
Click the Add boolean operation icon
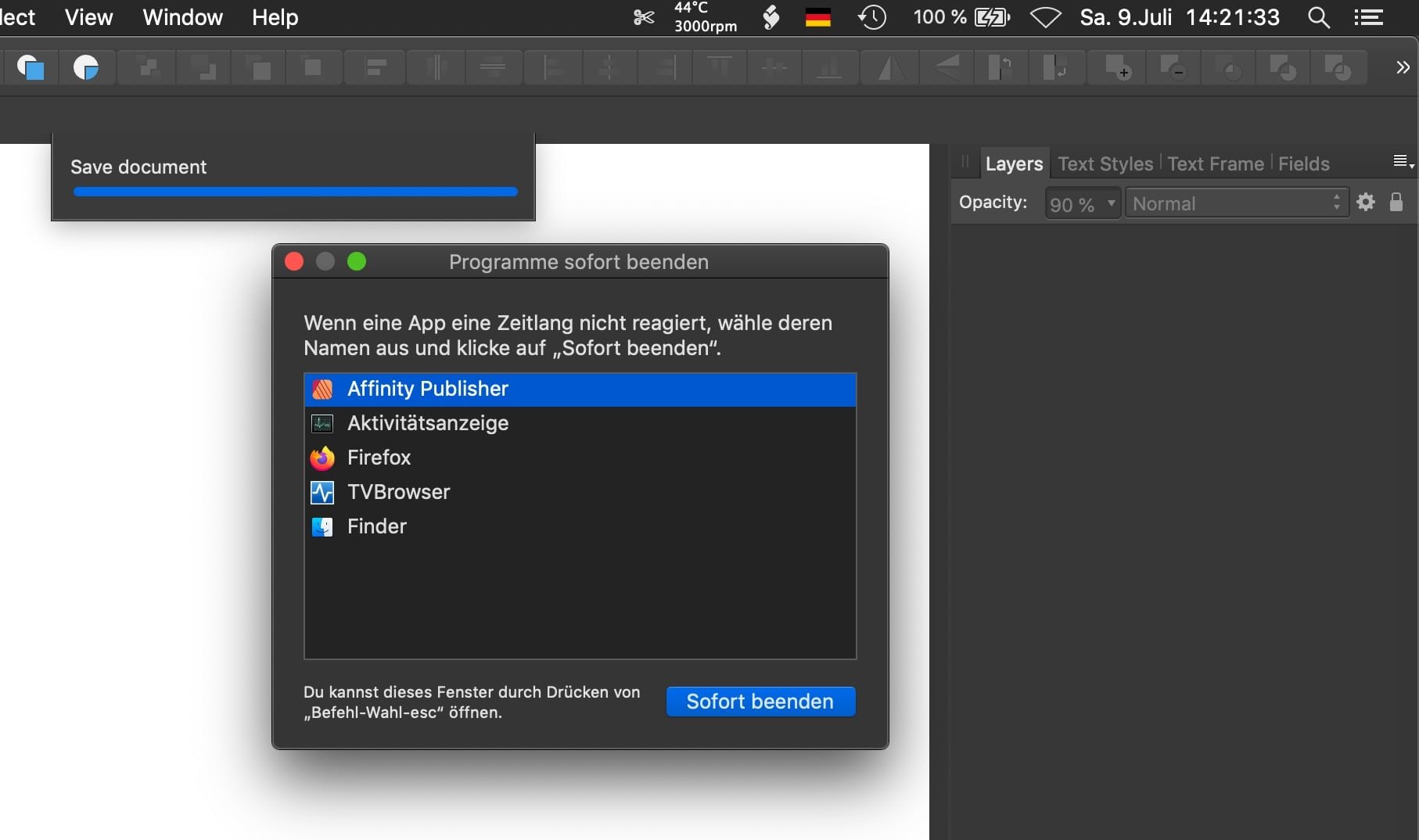click(x=1118, y=68)
